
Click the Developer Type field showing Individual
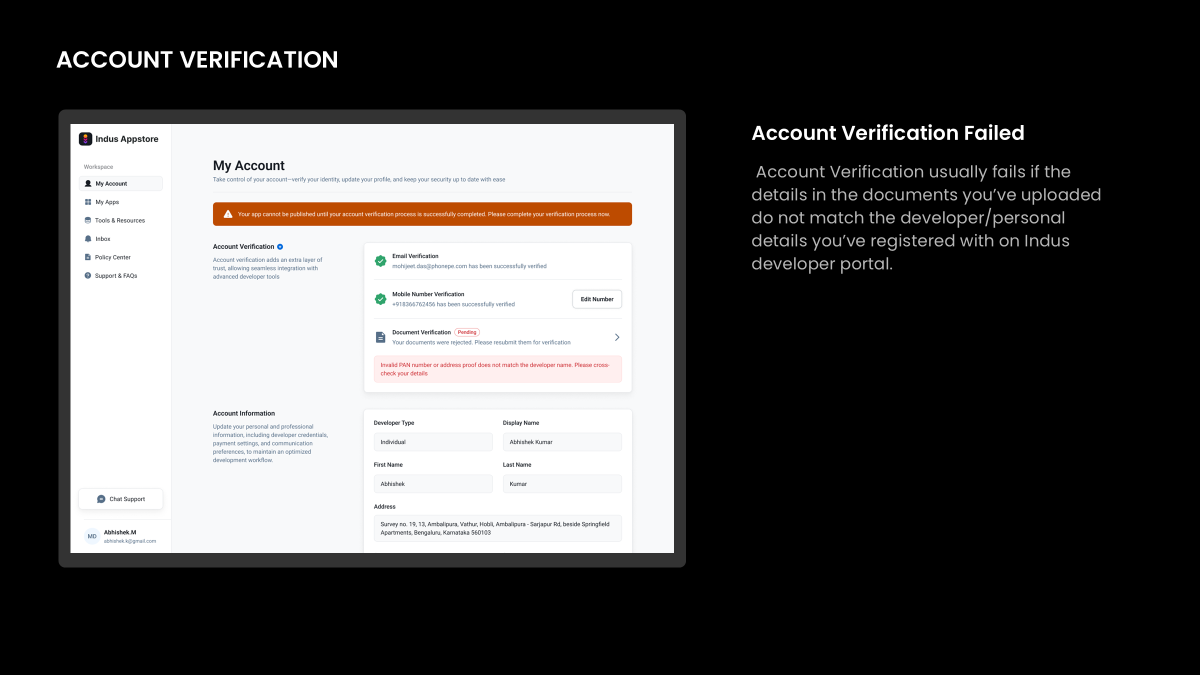coord(433,441)
